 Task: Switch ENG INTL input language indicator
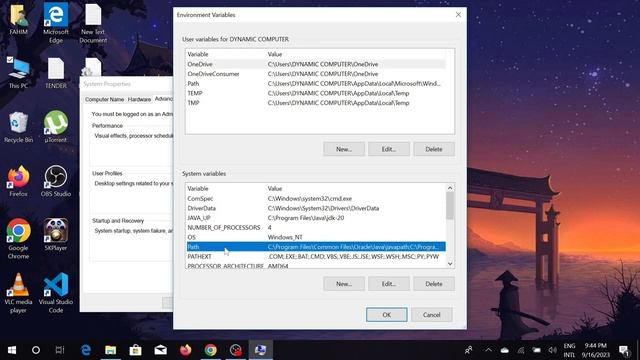(x=569, y=350)
